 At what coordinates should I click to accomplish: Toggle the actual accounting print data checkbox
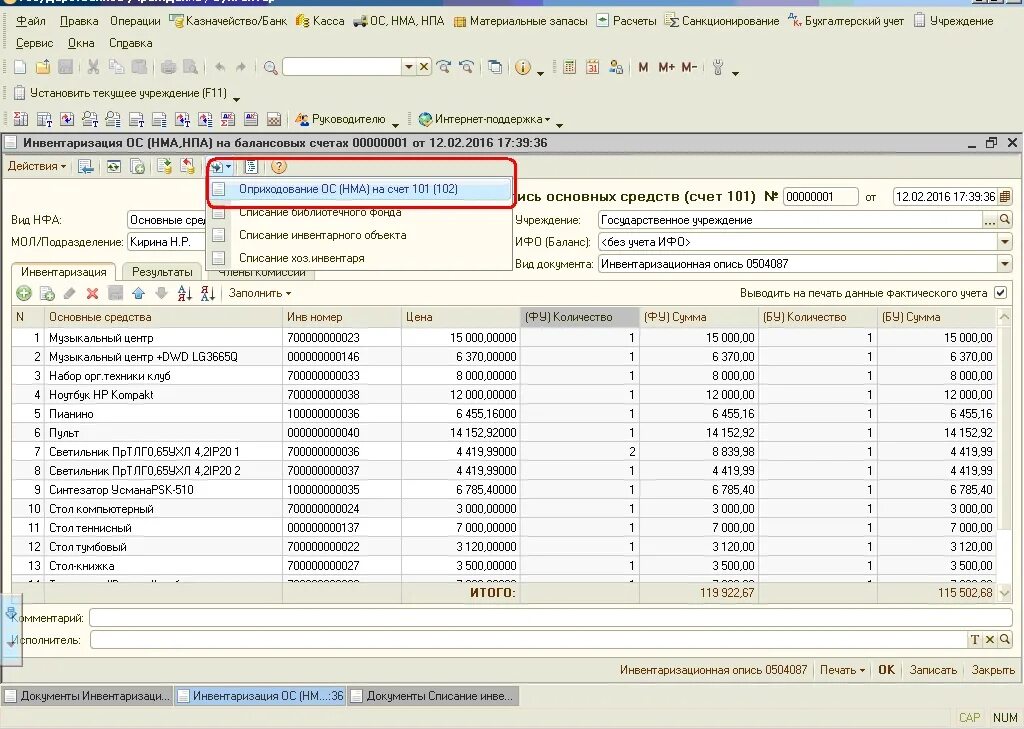tap(1000, 293)
